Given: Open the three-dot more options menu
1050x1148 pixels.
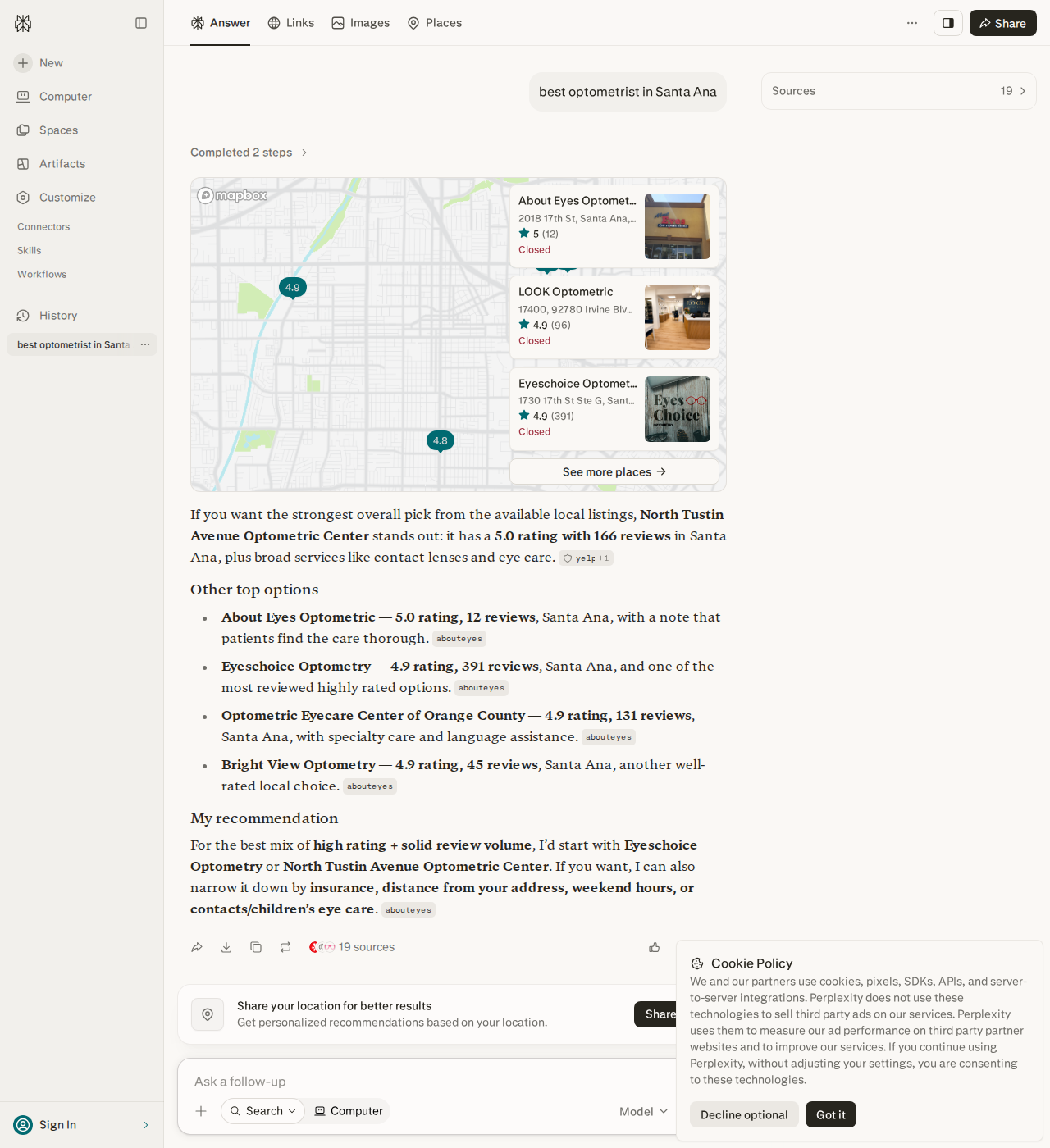Looking at the screenshot, I should tap(912, 23).
